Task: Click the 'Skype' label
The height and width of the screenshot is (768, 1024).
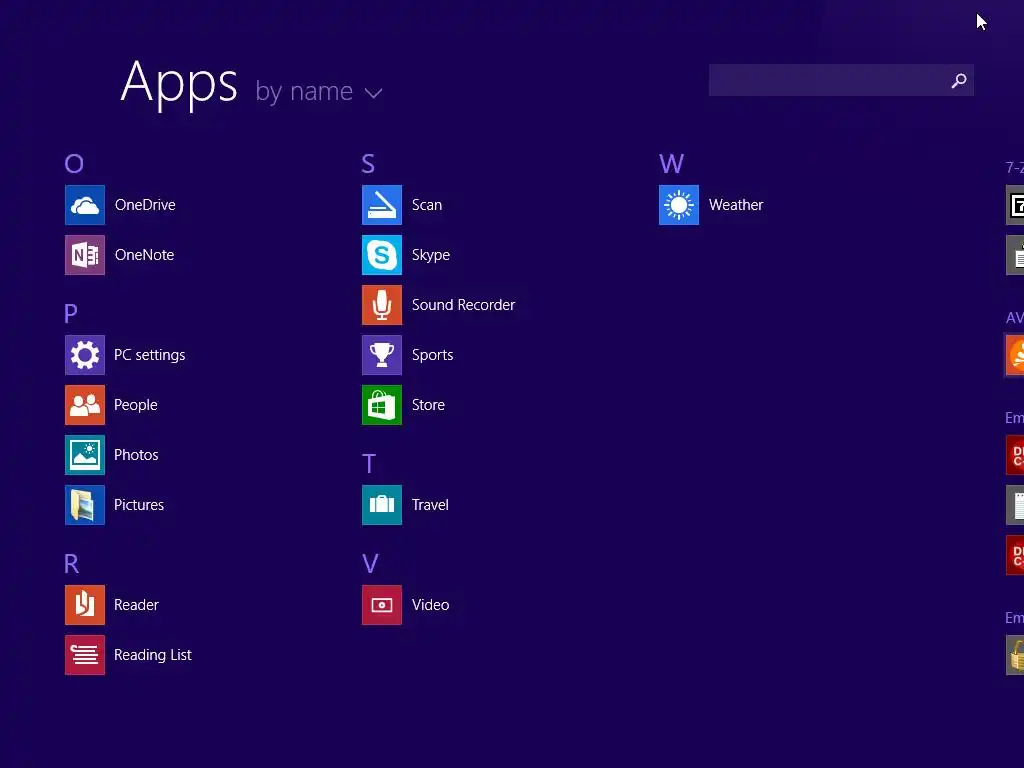Action: pyautogui.click(x=430, y=255)
